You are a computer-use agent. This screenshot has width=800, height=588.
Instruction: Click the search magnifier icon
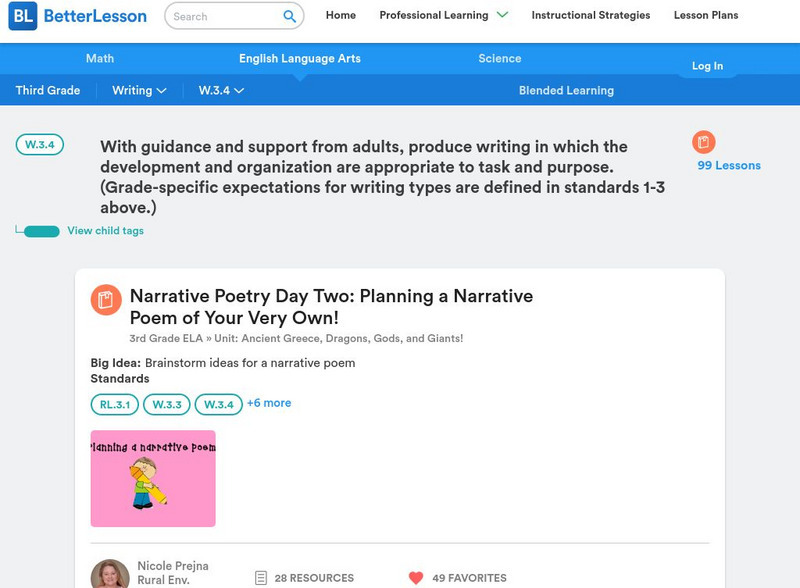pos(290,16)
